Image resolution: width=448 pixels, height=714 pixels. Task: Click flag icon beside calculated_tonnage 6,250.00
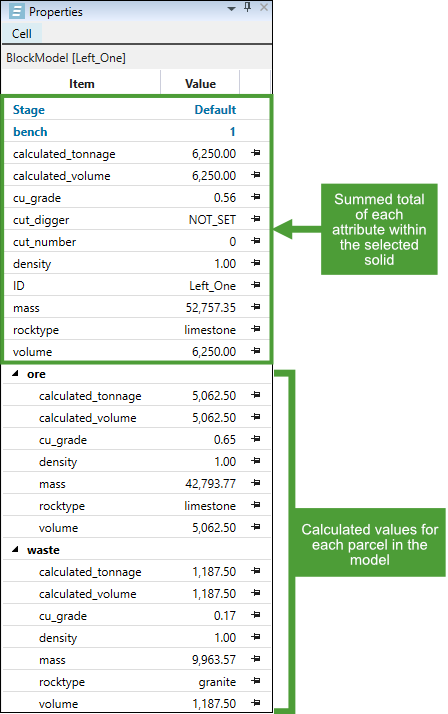coord(256,153)
